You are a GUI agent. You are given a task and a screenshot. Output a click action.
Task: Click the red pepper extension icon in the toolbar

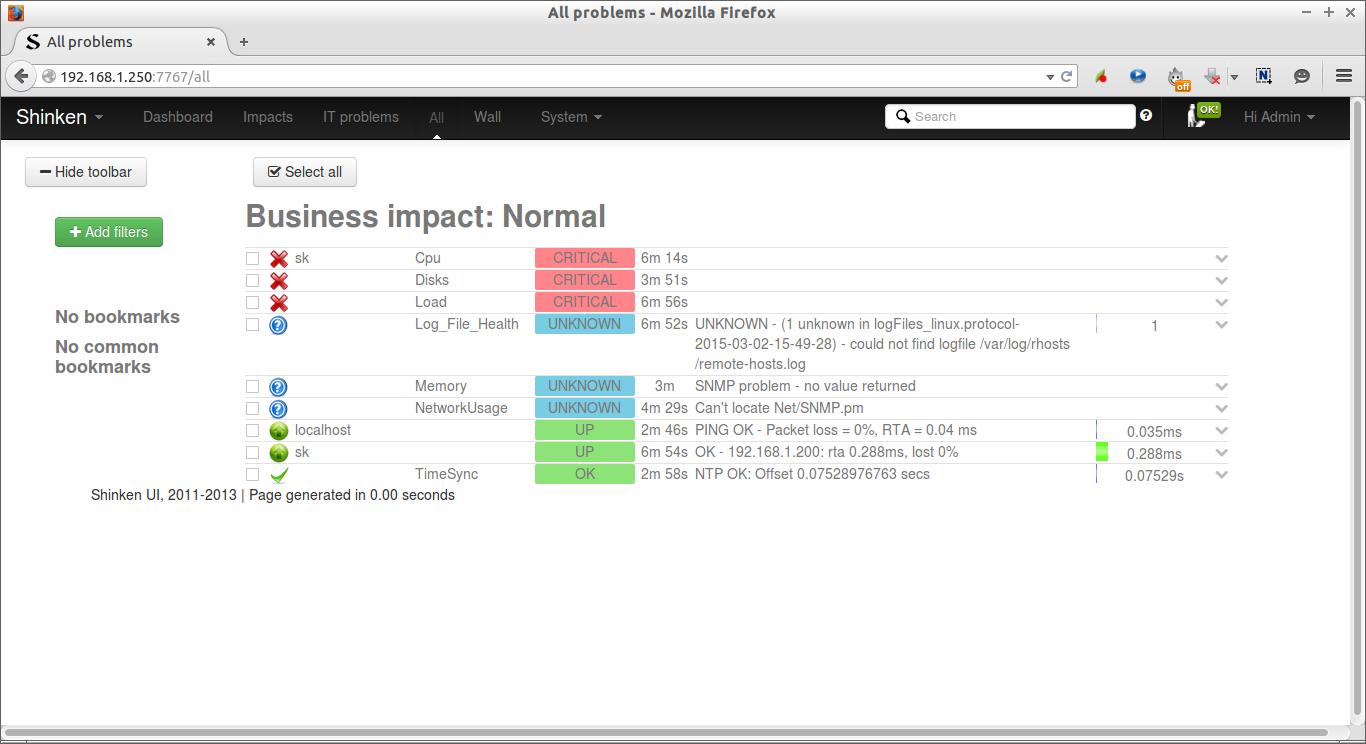pos(1101,76)
